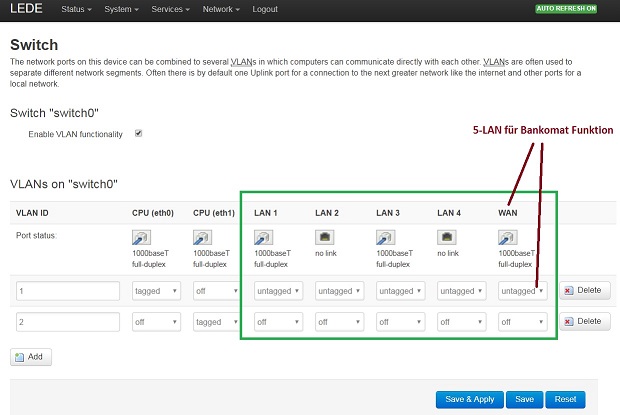Viewport: 620px width, 415px height.
Task: Click the LAN 1 connected port icon
Action: pyautogui.click(x=263, y=238)
